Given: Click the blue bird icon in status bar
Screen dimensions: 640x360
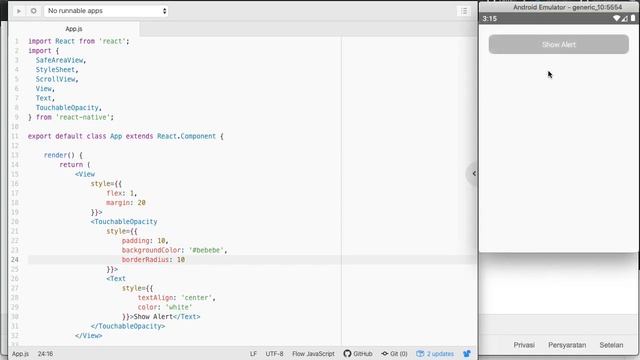Looking at the screenshot, I should point(467,353).
